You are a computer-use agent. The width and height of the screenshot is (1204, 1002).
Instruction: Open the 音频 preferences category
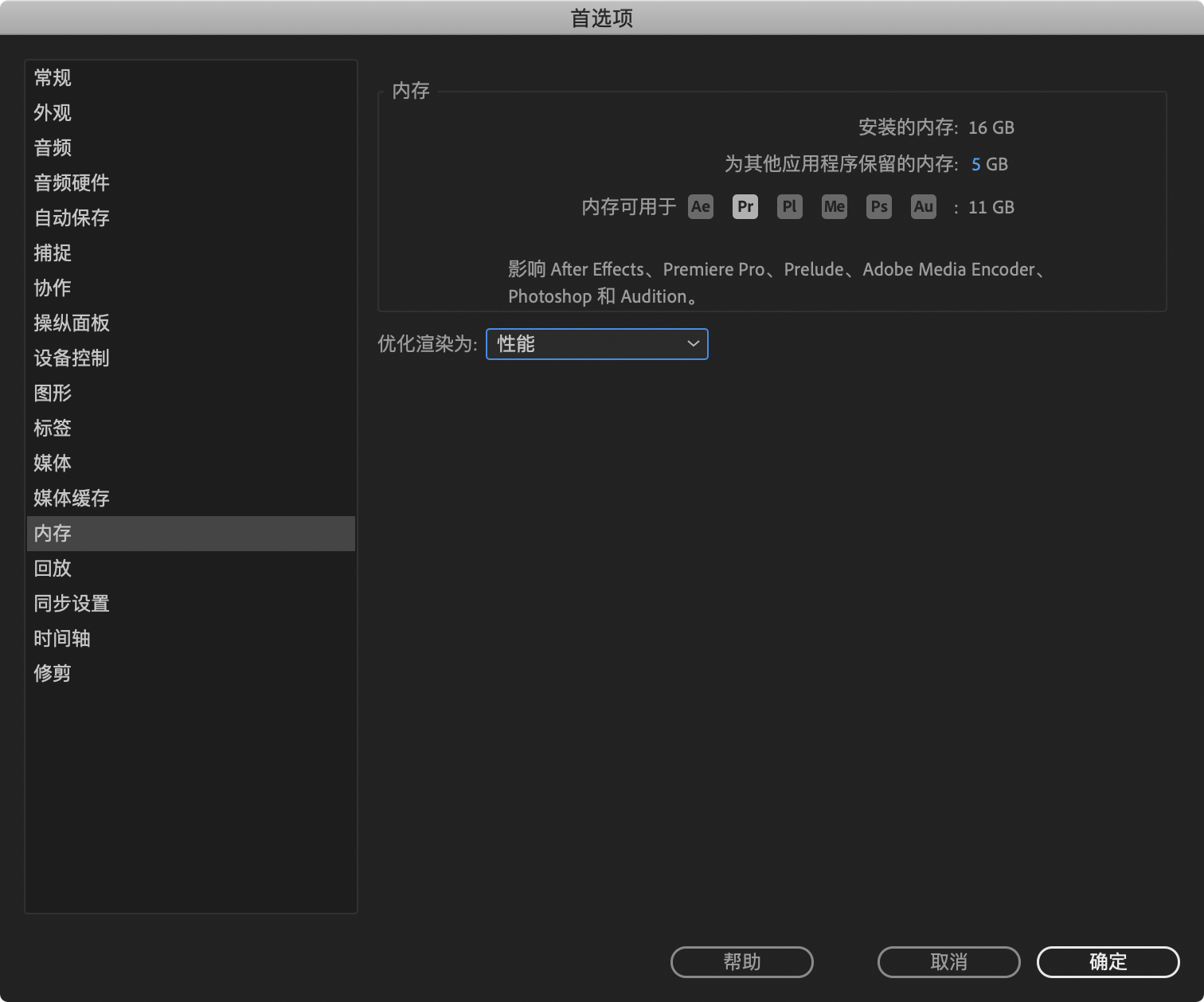191,148
